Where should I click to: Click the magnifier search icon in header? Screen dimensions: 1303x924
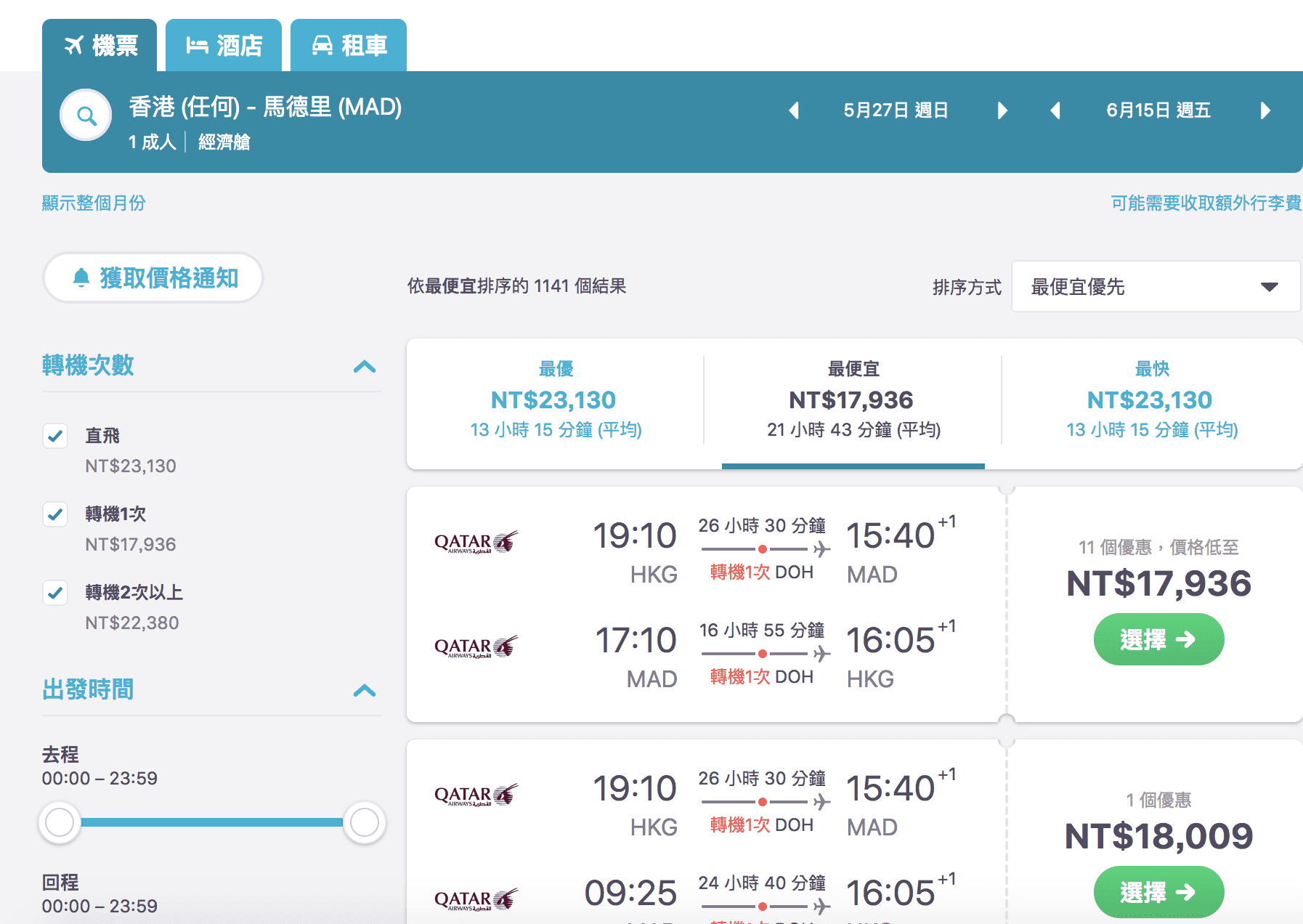pyautogui.click(x=86, y=115)
